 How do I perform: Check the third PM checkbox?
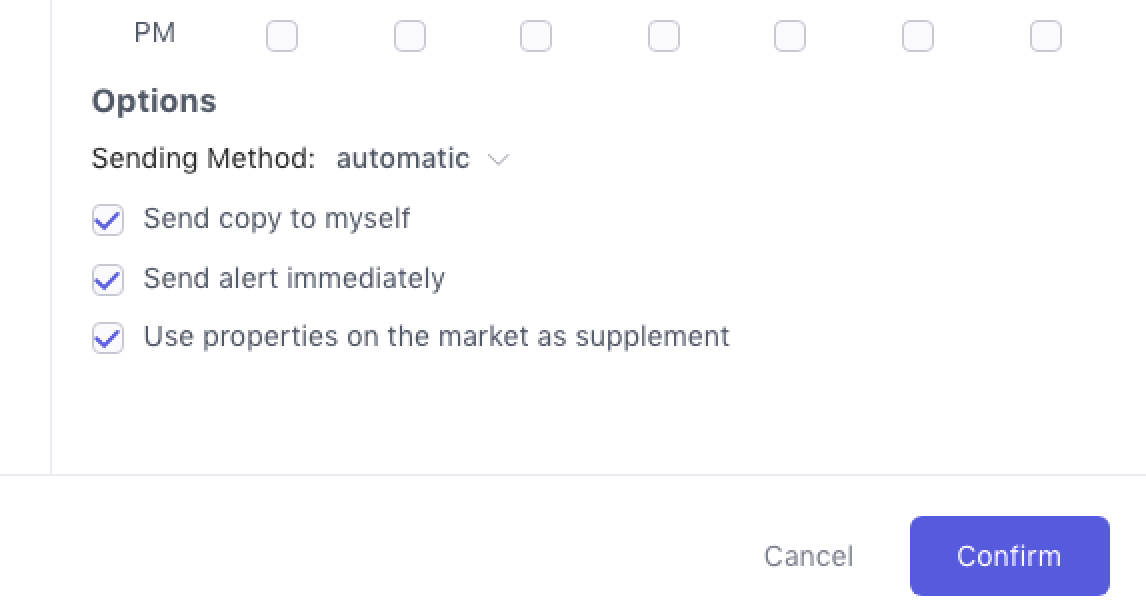tap(536, 37)
